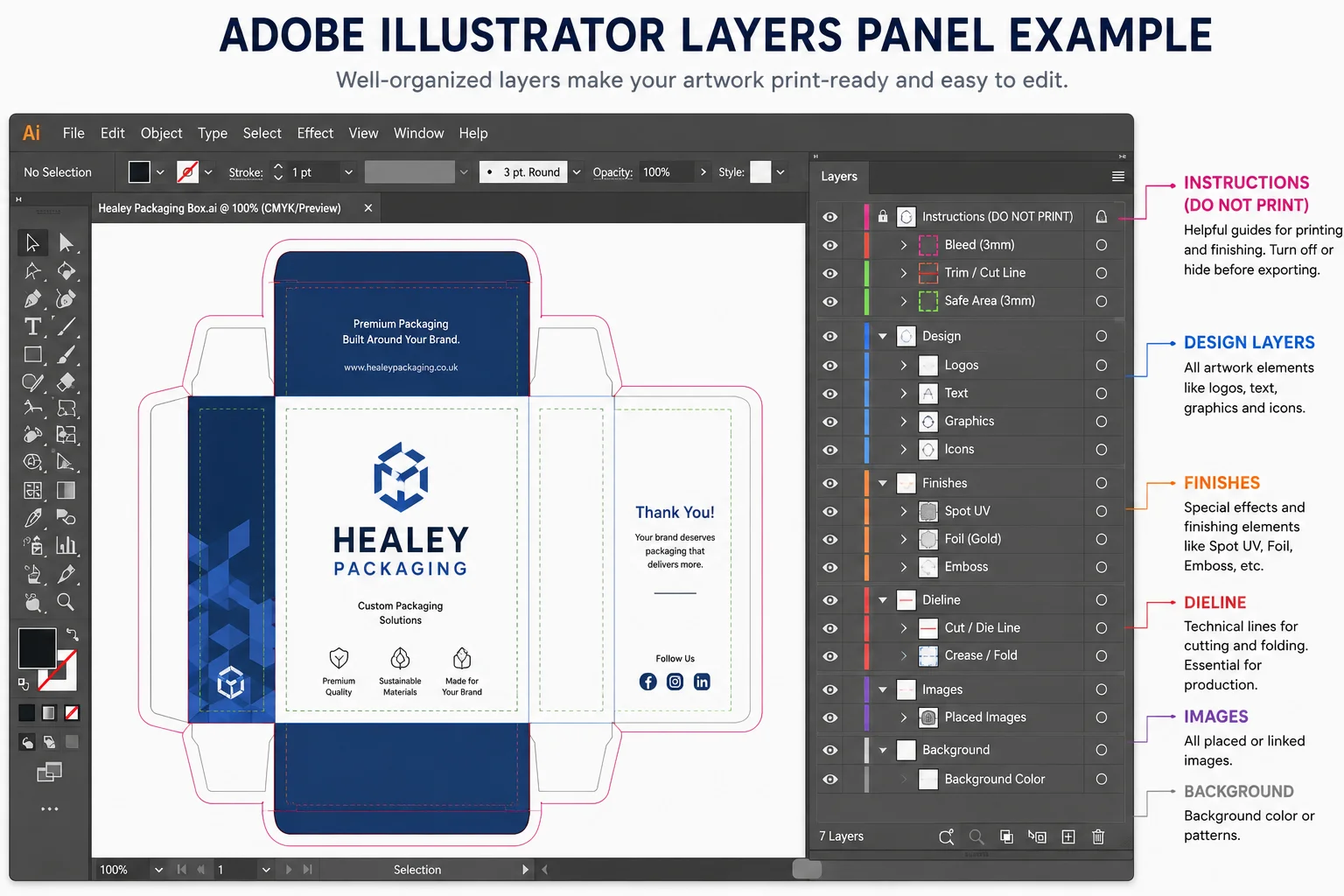Click Locate Object icon in Layers panel
The height and width of the screenshot is (896, 1344).
[x=946, y=837]
